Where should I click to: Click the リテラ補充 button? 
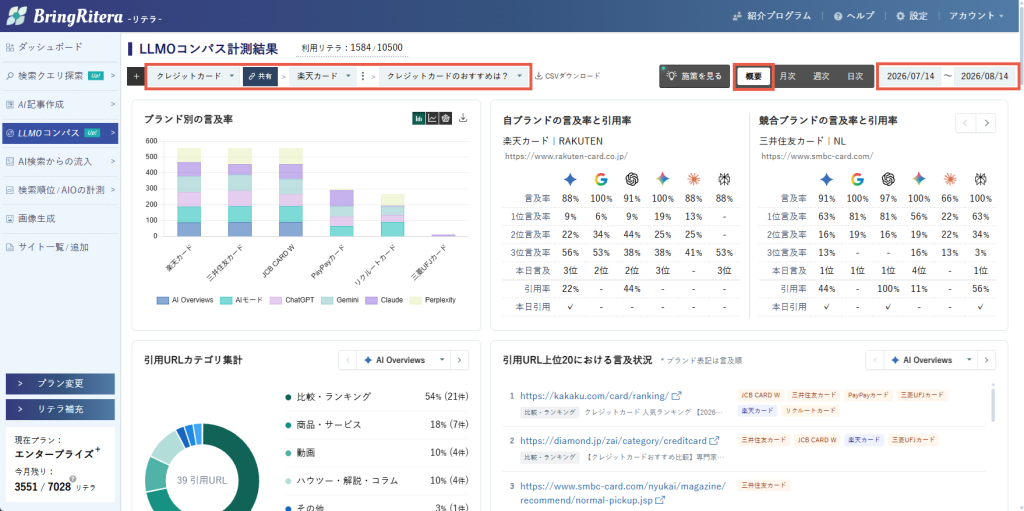pos(60,410)
